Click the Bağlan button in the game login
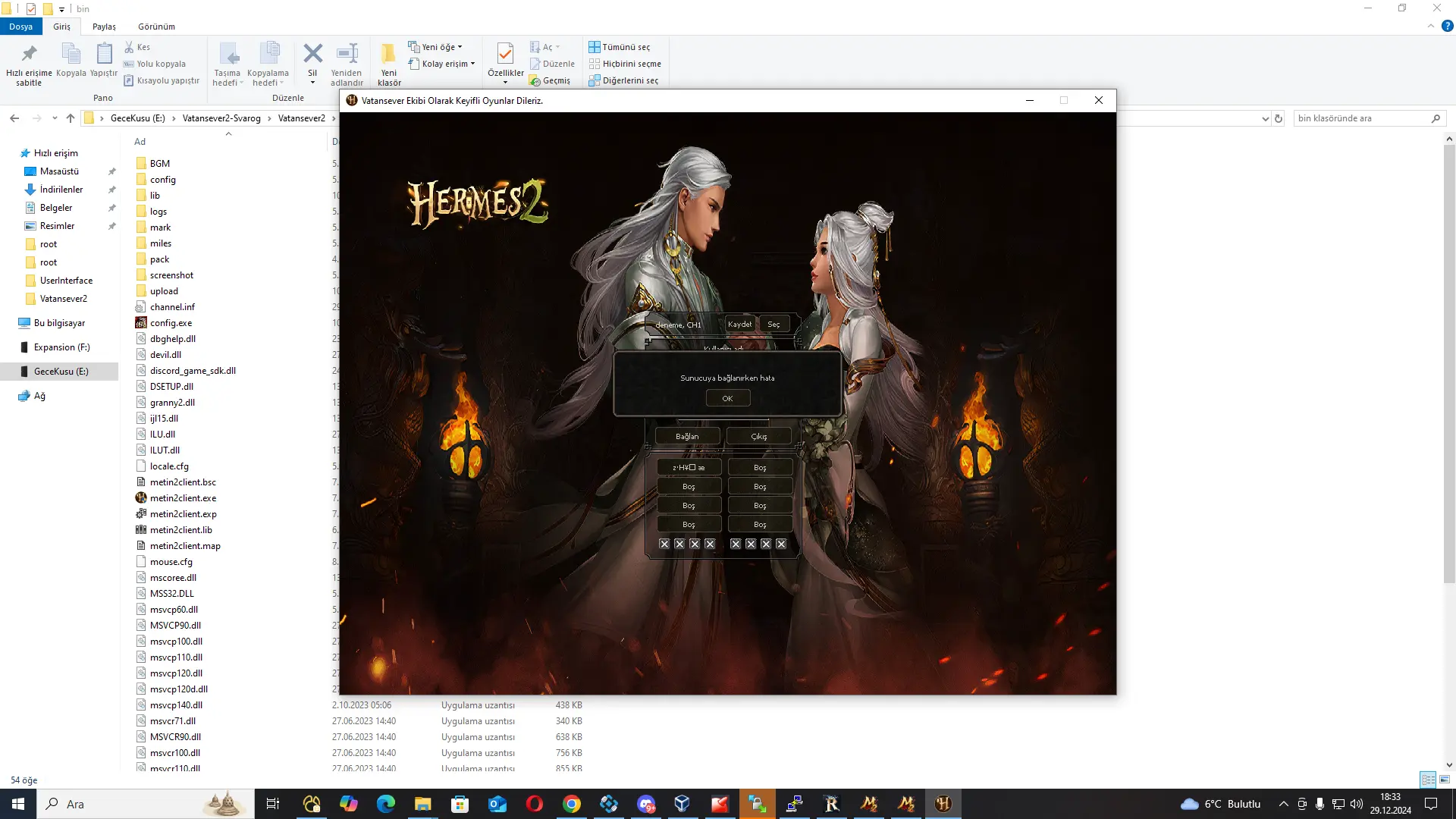The width and height of the screenshot is (1456, 819). pyautogui.click(x=687, y=436)
